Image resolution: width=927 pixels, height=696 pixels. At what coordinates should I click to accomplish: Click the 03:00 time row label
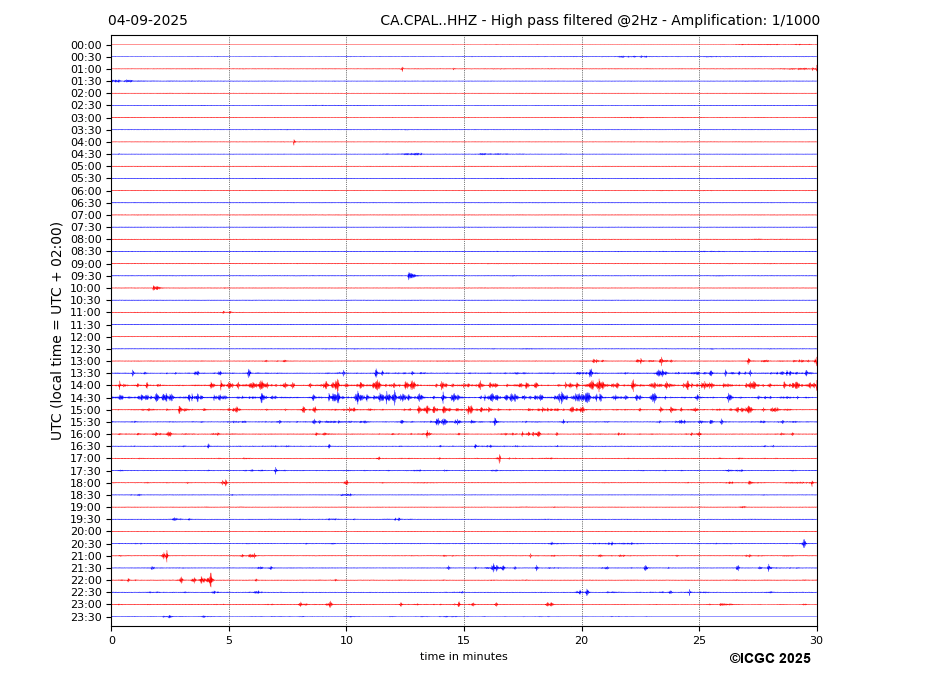(x=86, y=118)
